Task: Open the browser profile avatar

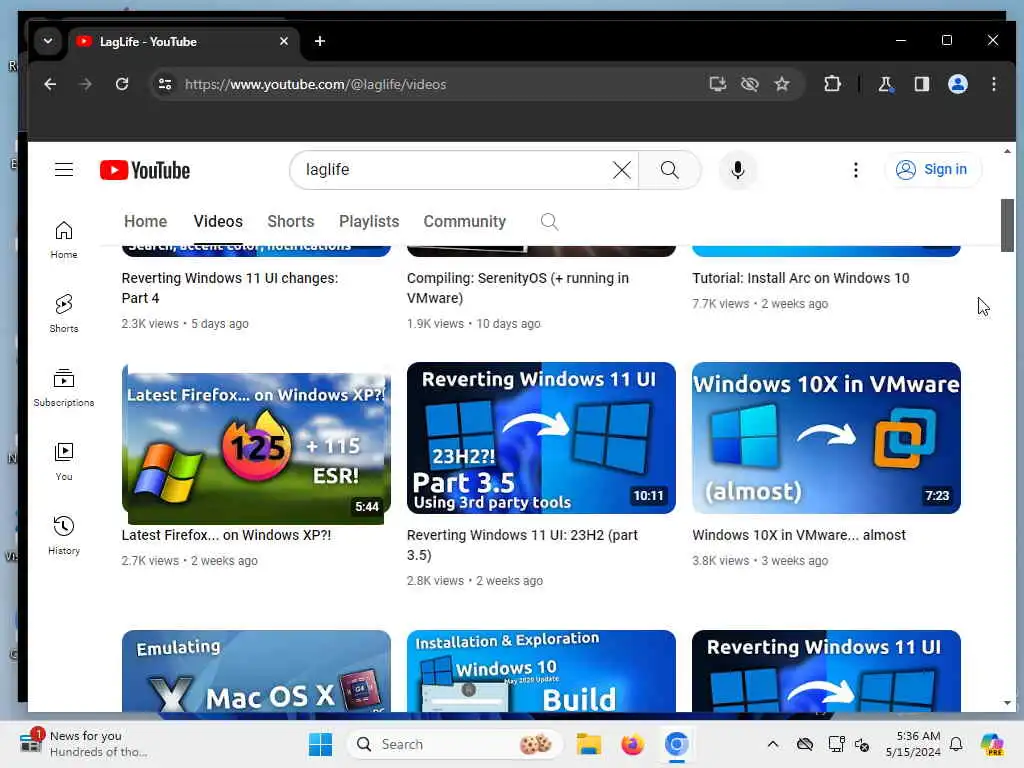Action: click(x=957, y=84)
